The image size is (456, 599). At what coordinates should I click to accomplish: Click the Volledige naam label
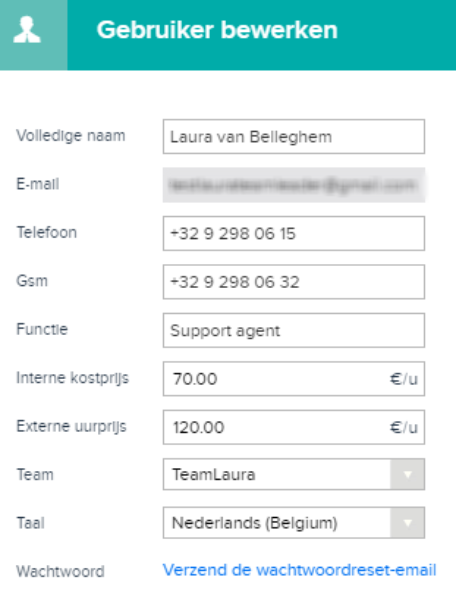pos(71,136)
